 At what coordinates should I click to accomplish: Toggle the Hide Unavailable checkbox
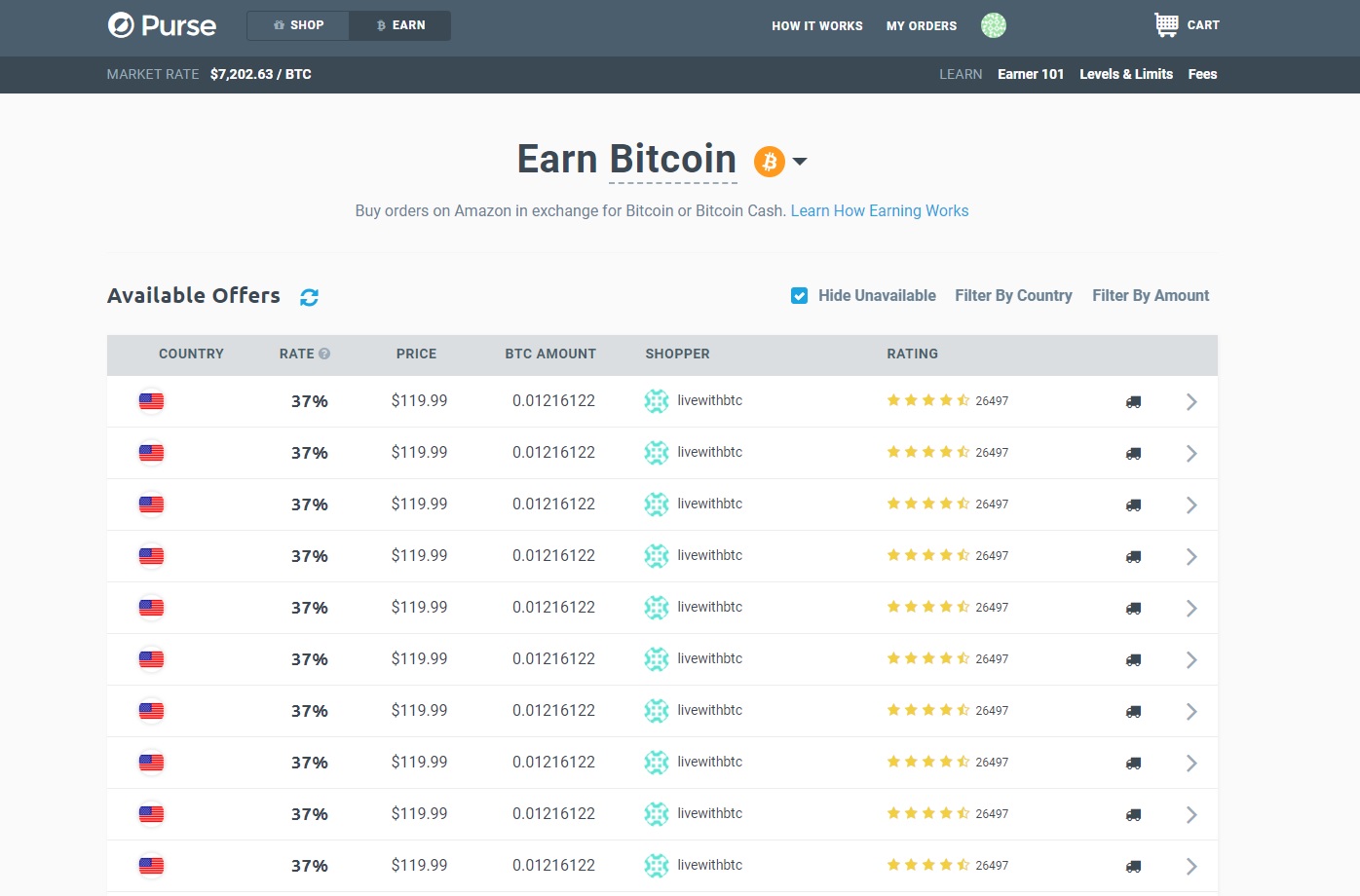point(799,296)
